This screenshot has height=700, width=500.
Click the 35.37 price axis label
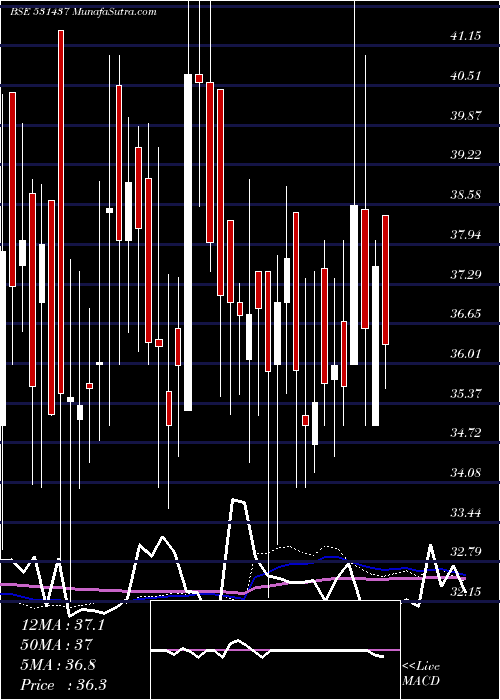pos(466,393)
